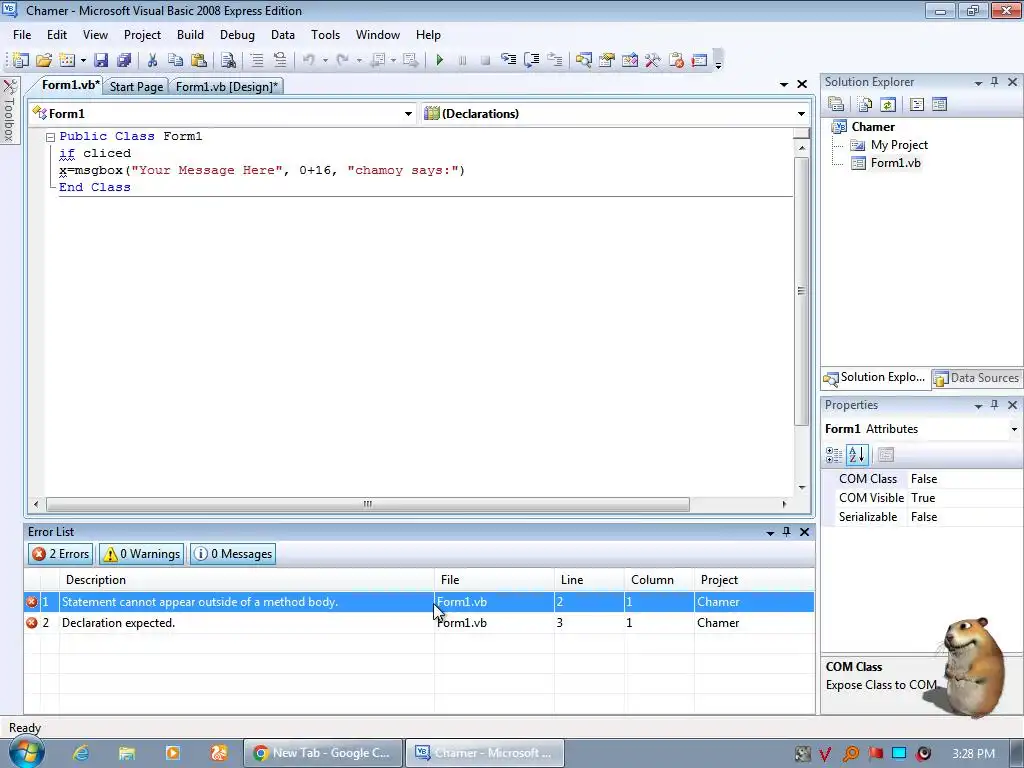Image resolution: width=1024 pixels, height=768 pixels.
Task: Open Solution Explorer window position dropdown
Action: point(978,83)
